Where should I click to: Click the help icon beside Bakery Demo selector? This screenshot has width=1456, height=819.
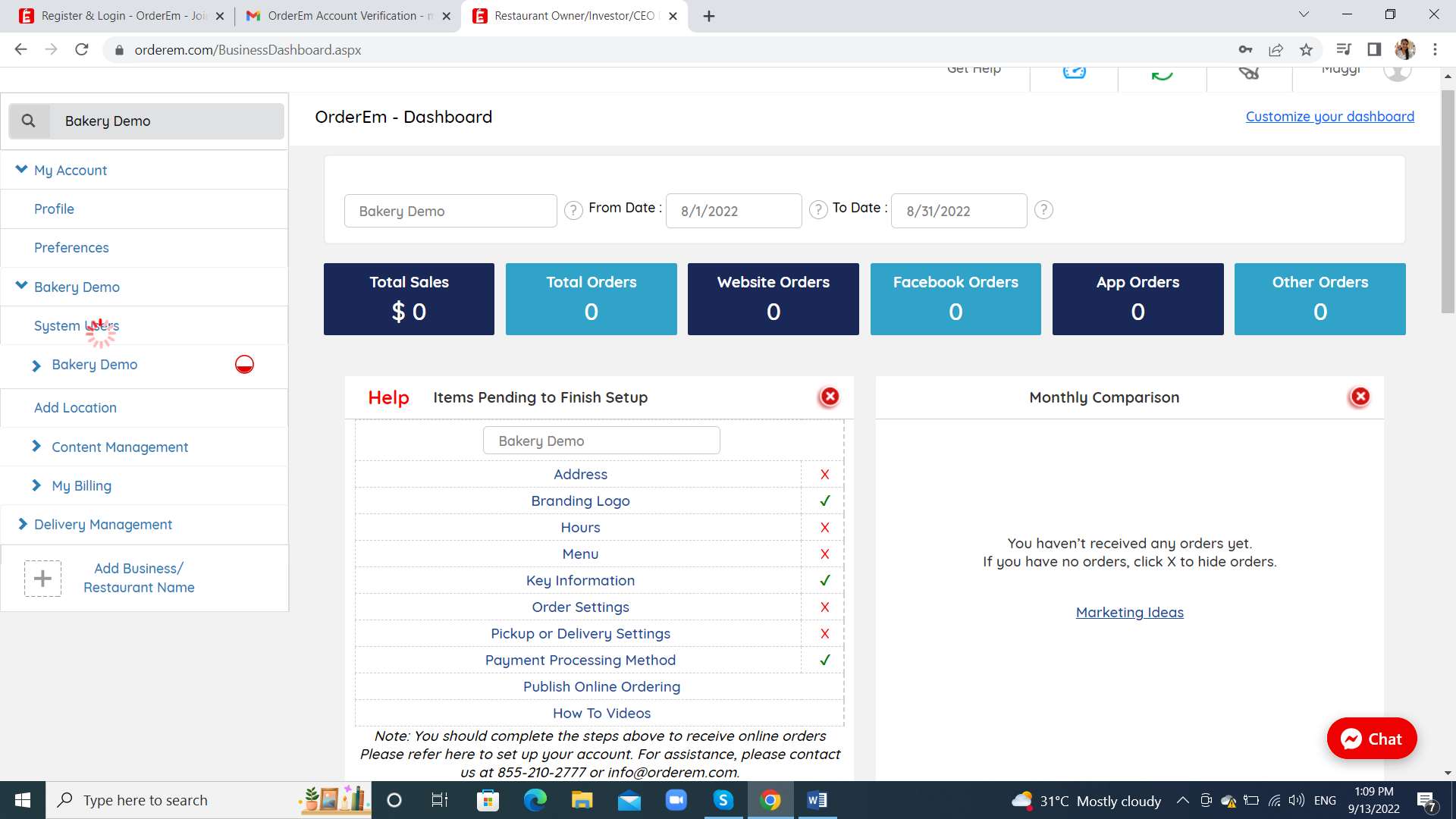tap(573, 210)
